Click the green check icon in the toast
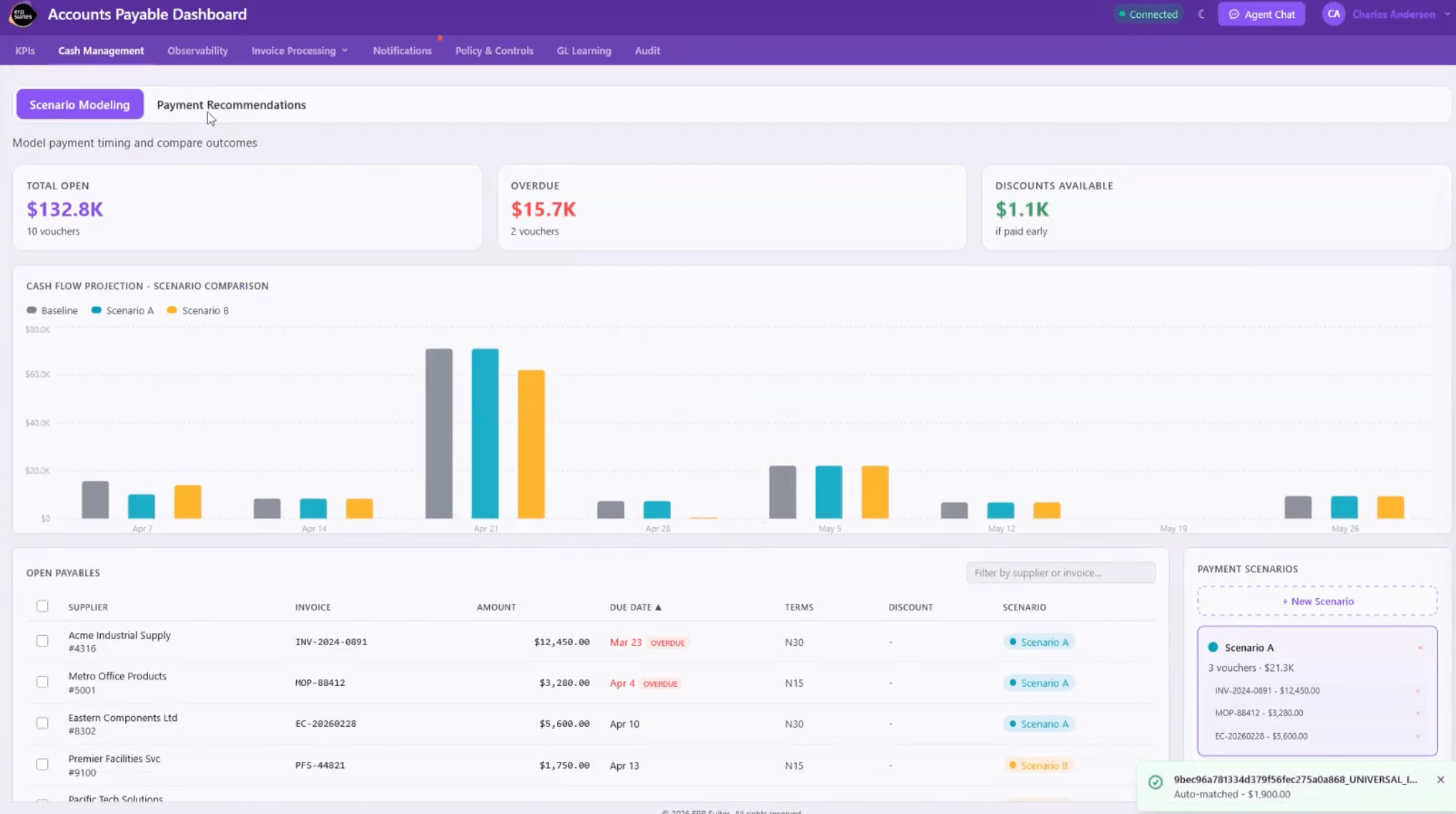 click(x=1155, y=782)
